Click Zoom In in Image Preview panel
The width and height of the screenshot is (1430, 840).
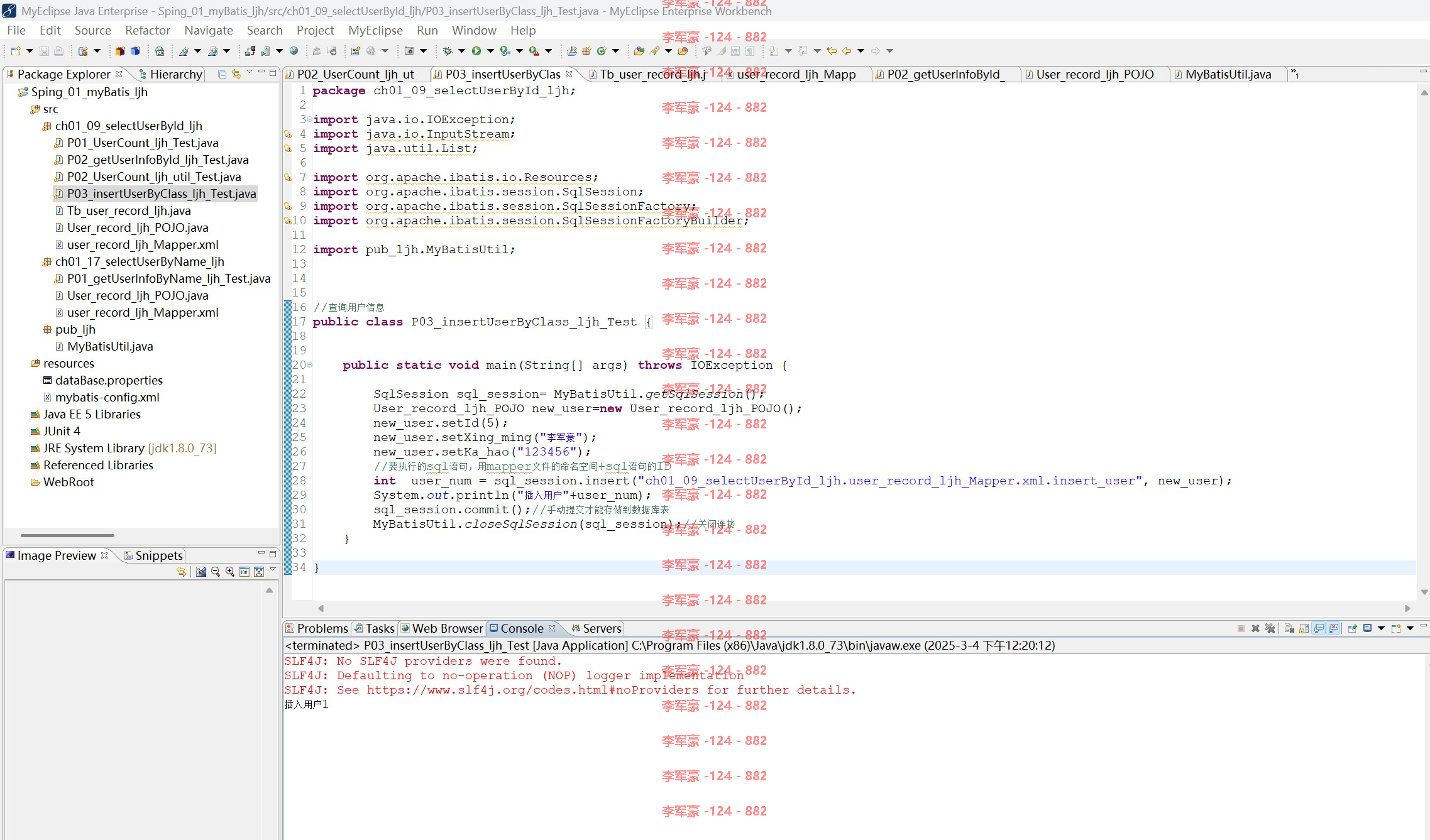230,572
